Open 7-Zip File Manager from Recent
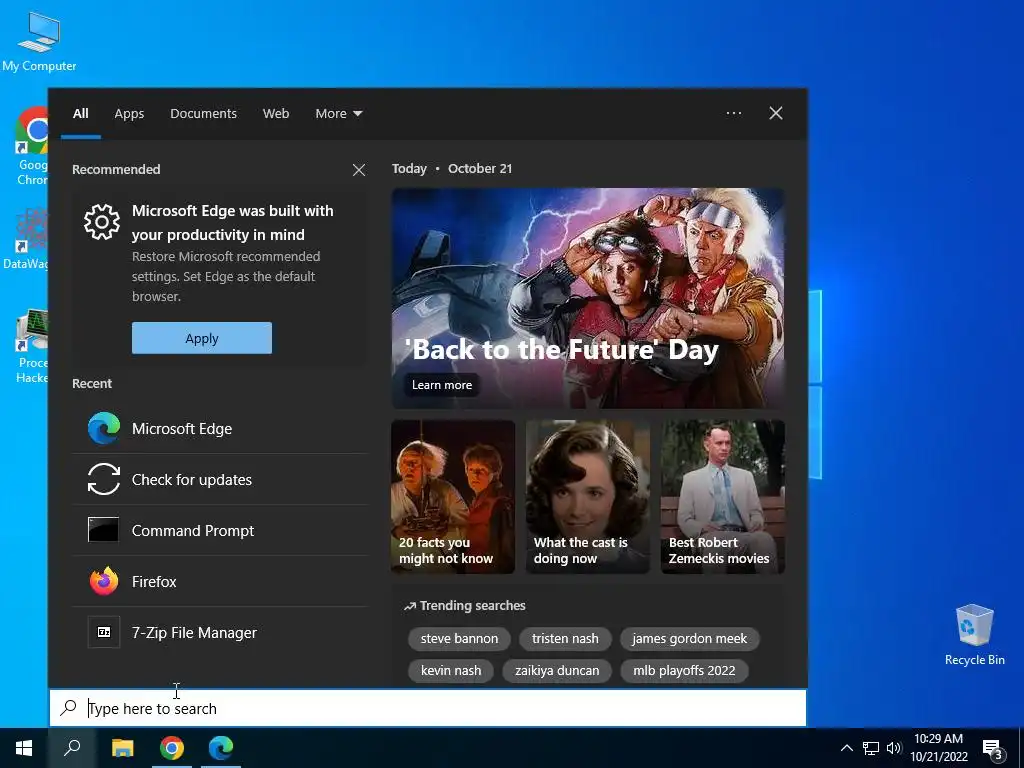This screenshot has height=768, width=1024. [220, 632]
